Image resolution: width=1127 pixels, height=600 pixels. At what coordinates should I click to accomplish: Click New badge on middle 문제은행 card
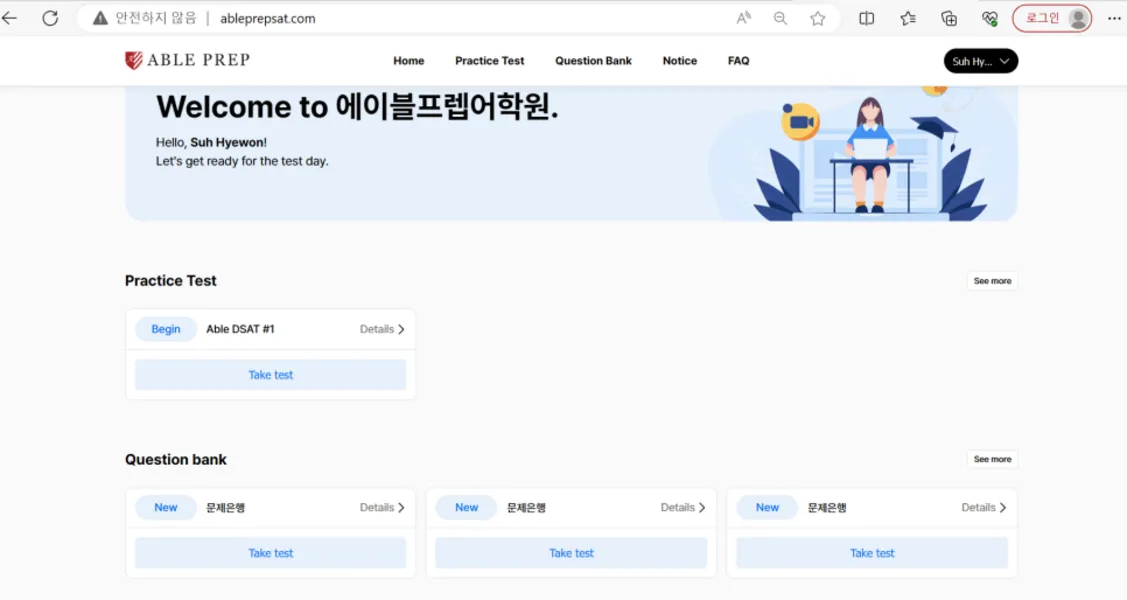pos(466,507)
